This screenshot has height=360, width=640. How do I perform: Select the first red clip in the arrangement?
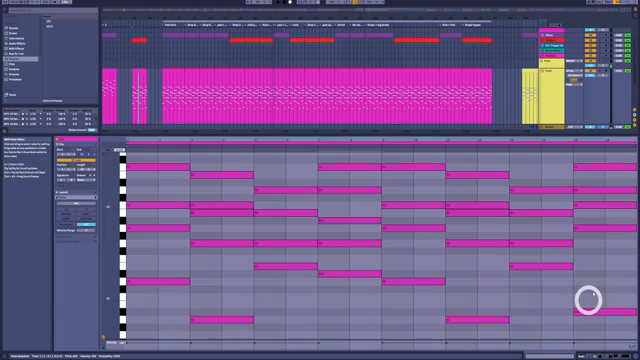click(139, 40)
